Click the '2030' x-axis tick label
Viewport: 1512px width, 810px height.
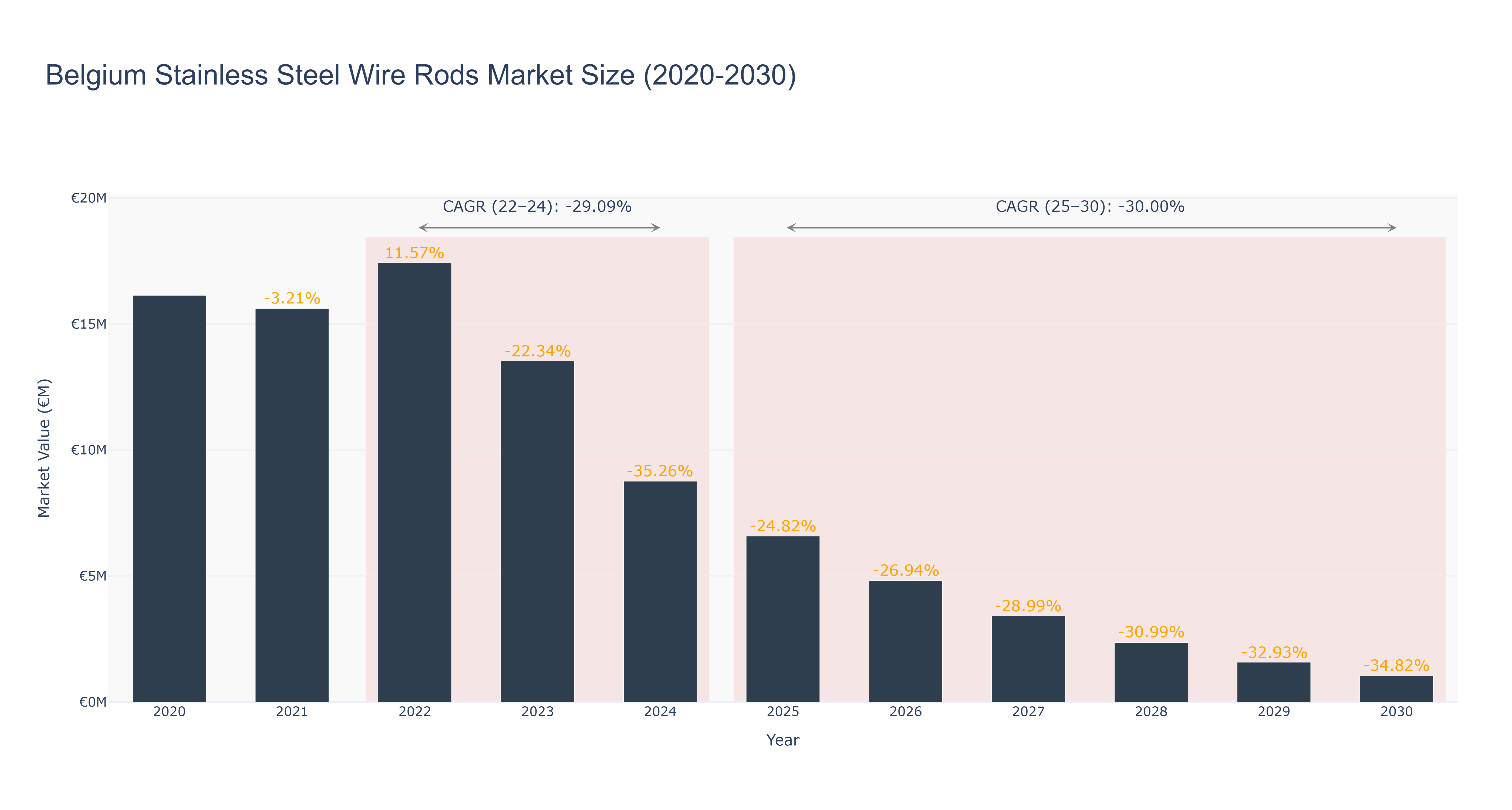click(x=1396, y=712)
